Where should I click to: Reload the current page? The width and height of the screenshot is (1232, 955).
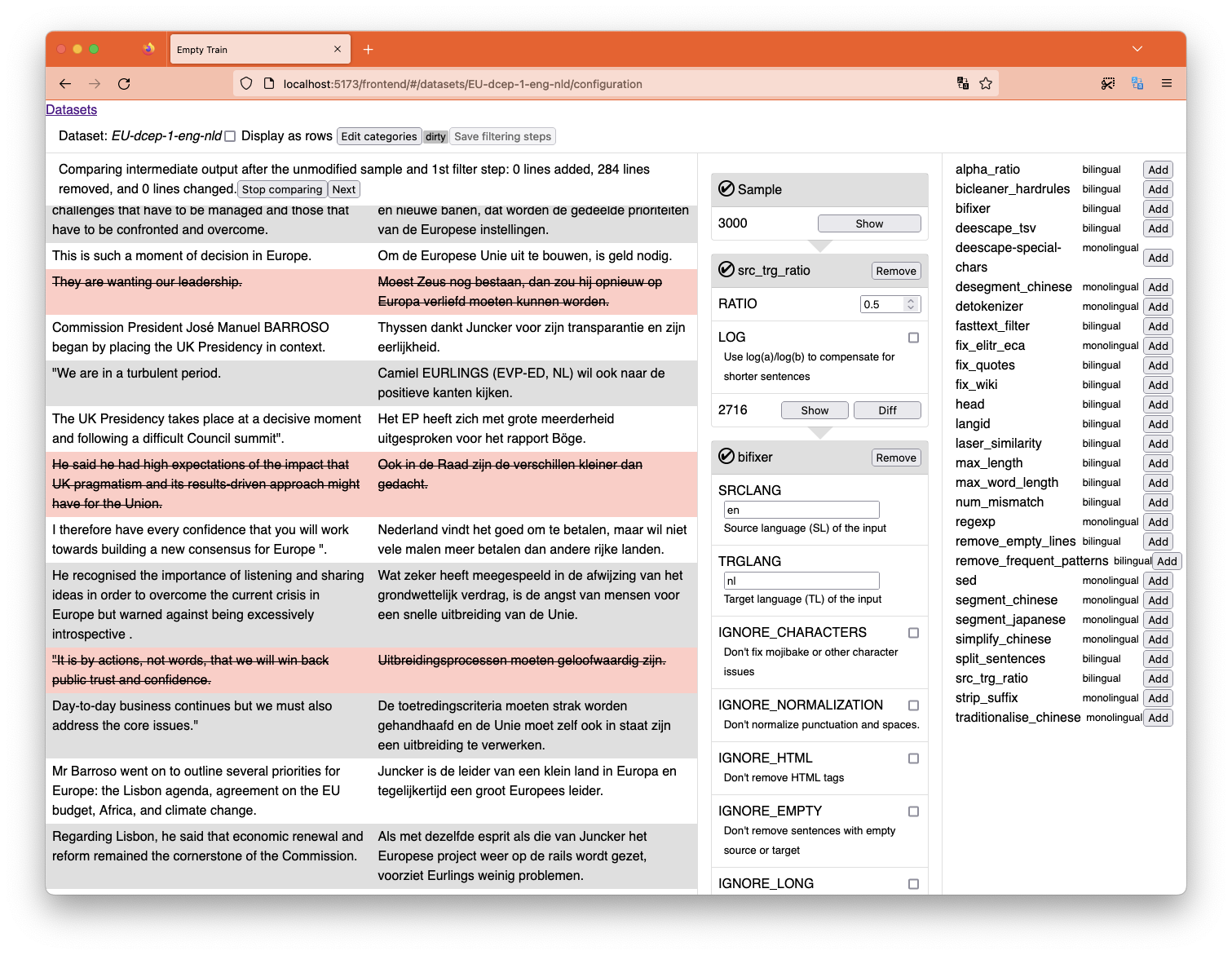pos(124,84)
